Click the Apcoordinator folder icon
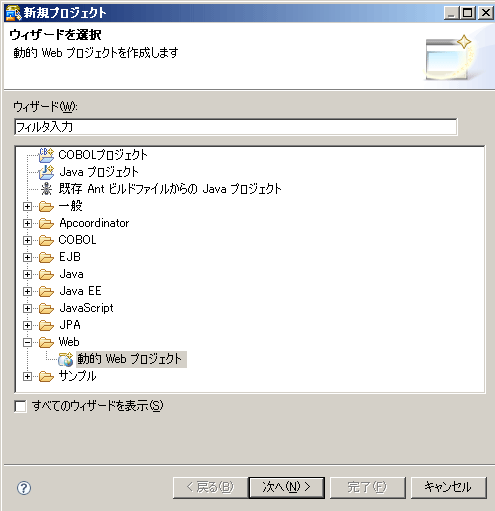Image resolution: width=495 pixels, height=511 pixels. point(46,223)
